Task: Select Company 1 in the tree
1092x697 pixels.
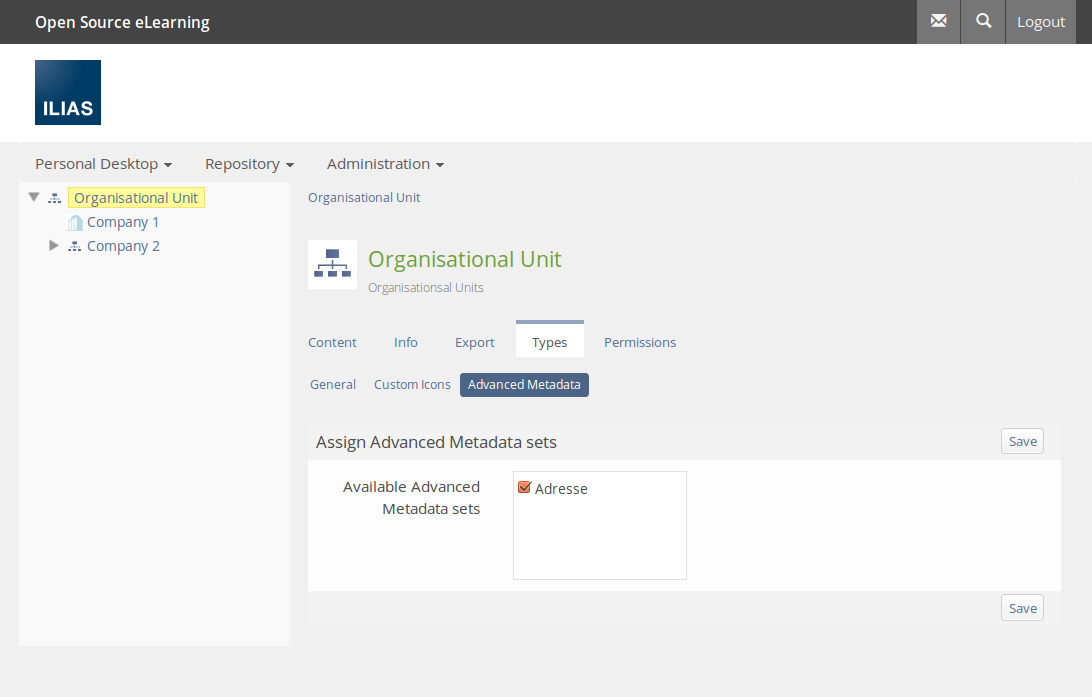Action: coord(123,222)
